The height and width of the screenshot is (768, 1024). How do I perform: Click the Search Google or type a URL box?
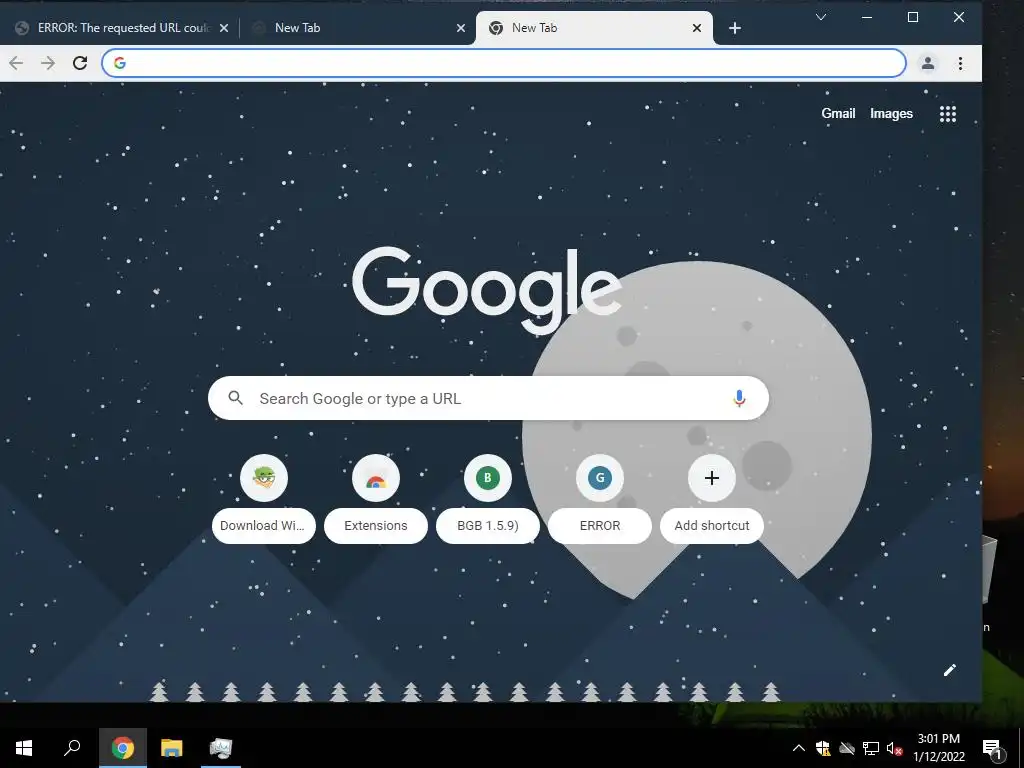point(488,398)
